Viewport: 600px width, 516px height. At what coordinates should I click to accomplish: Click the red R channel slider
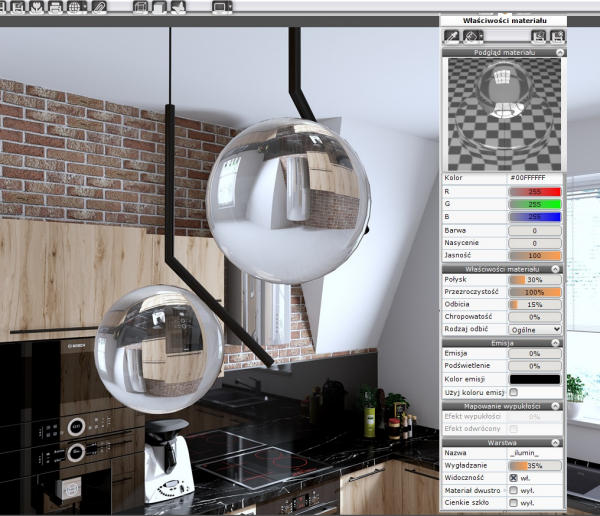(x=535, y=192)
